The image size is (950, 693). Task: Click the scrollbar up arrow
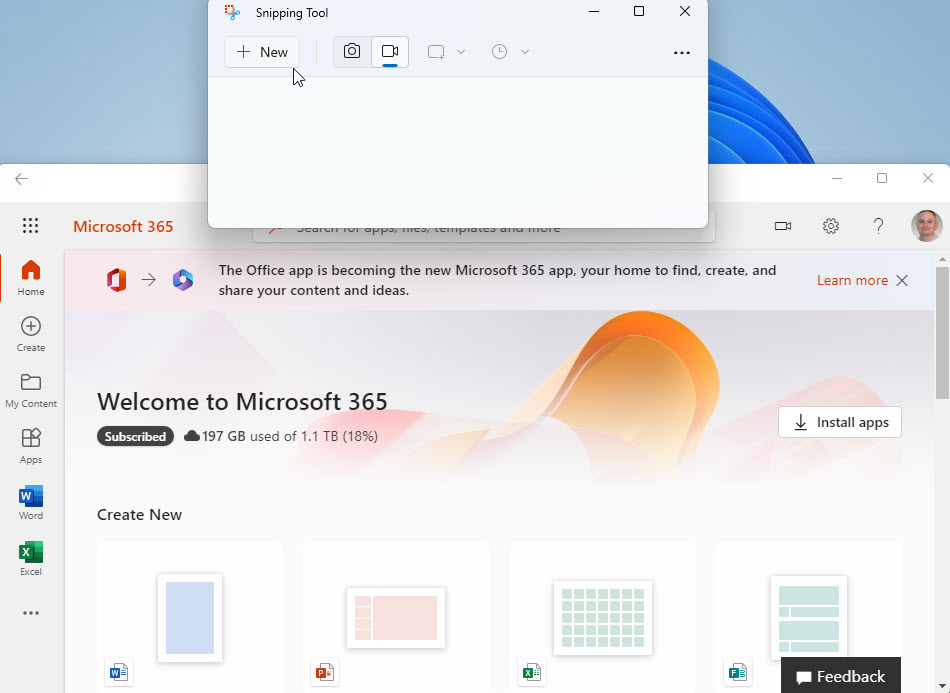[942, 259]
